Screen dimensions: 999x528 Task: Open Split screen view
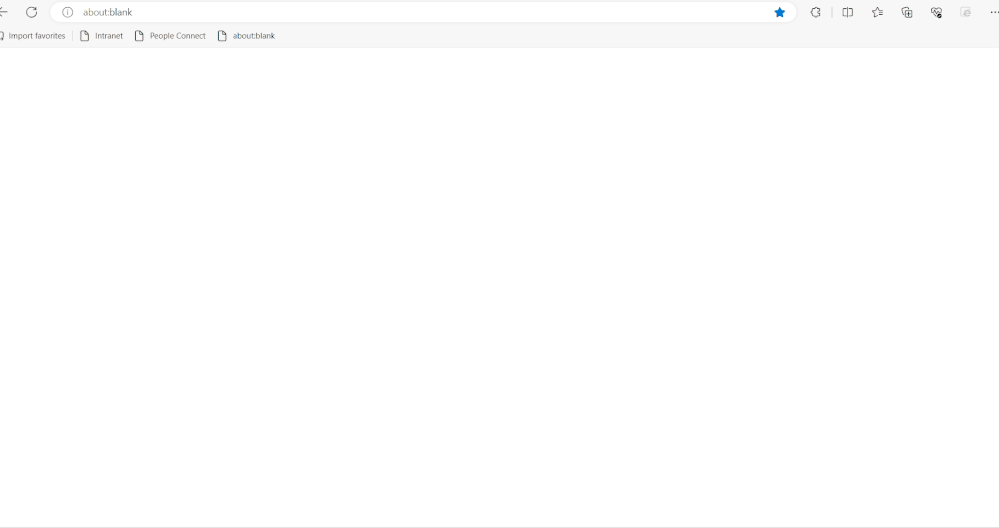click(847, 12)
